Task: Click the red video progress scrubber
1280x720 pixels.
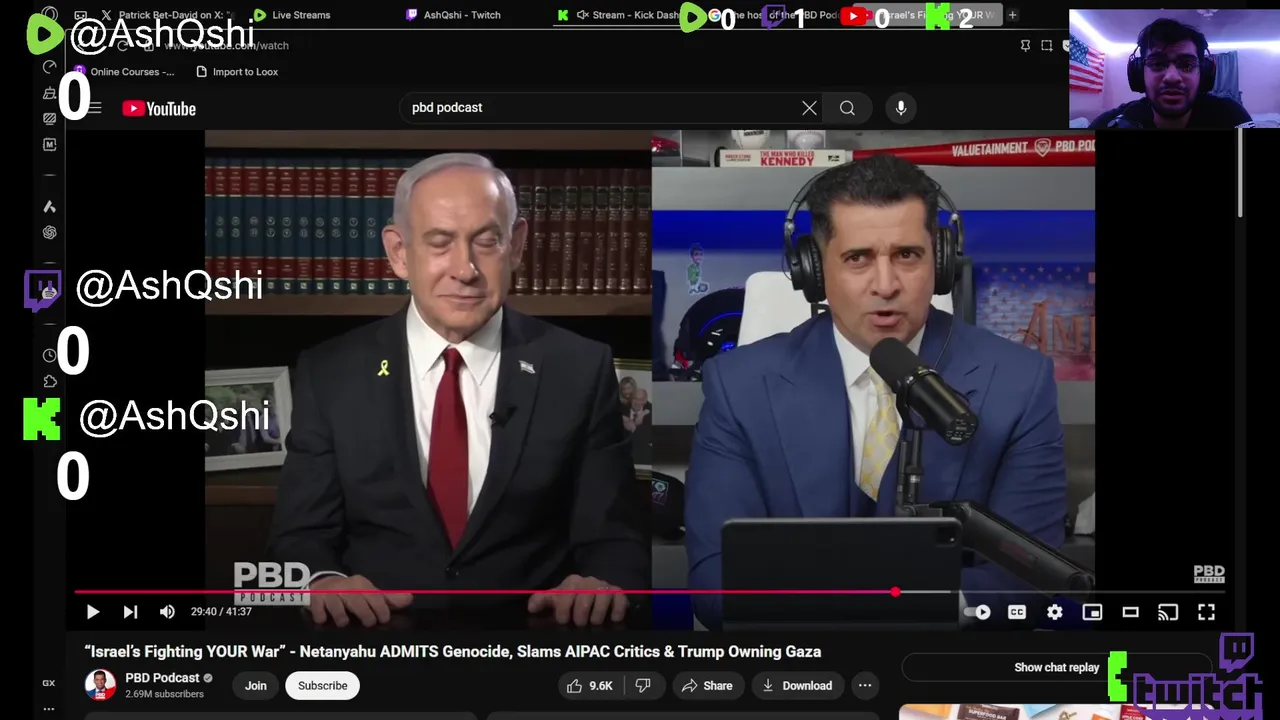Action: coord(895,592)
